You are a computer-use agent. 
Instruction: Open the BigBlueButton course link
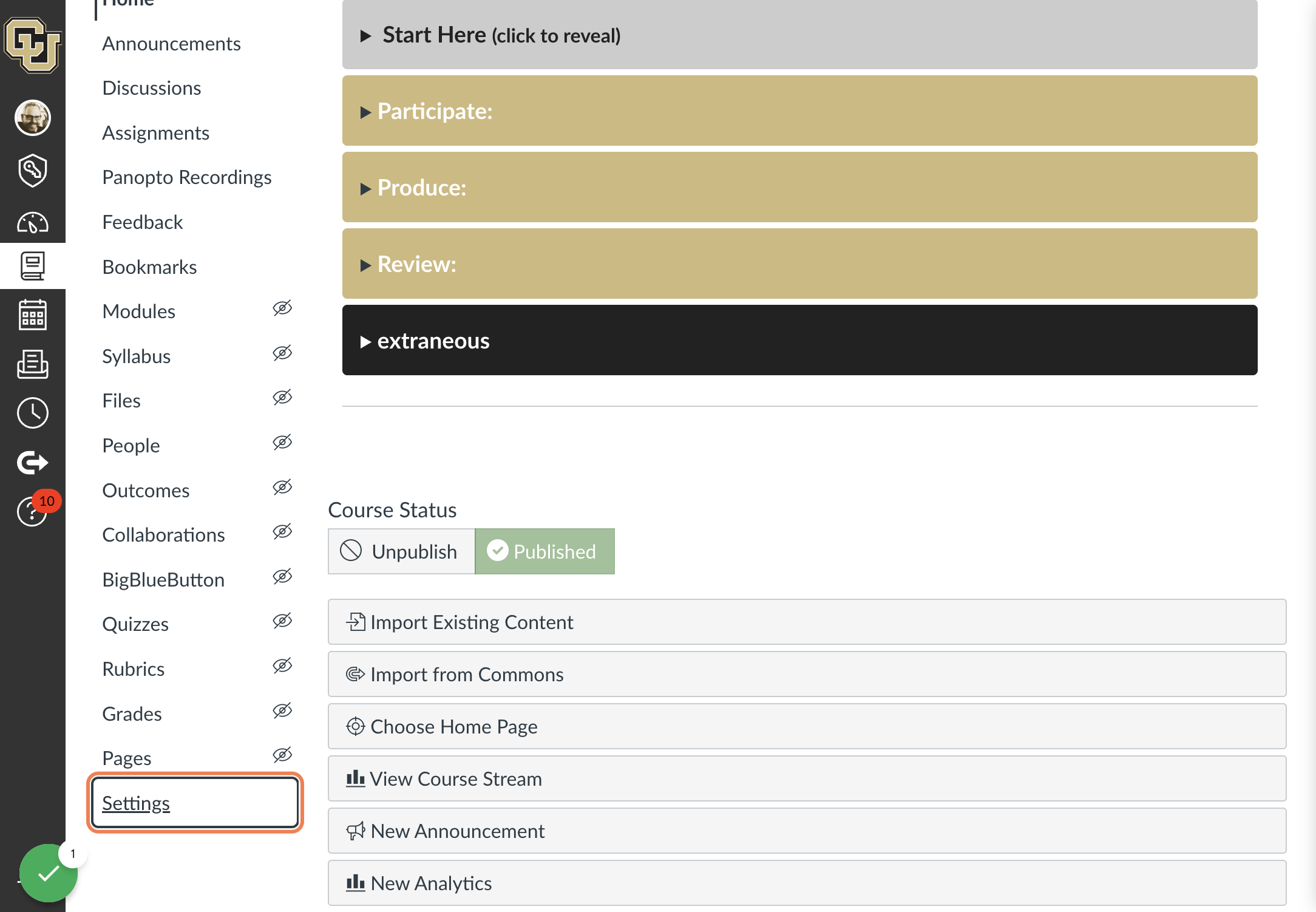pos(163,580)
